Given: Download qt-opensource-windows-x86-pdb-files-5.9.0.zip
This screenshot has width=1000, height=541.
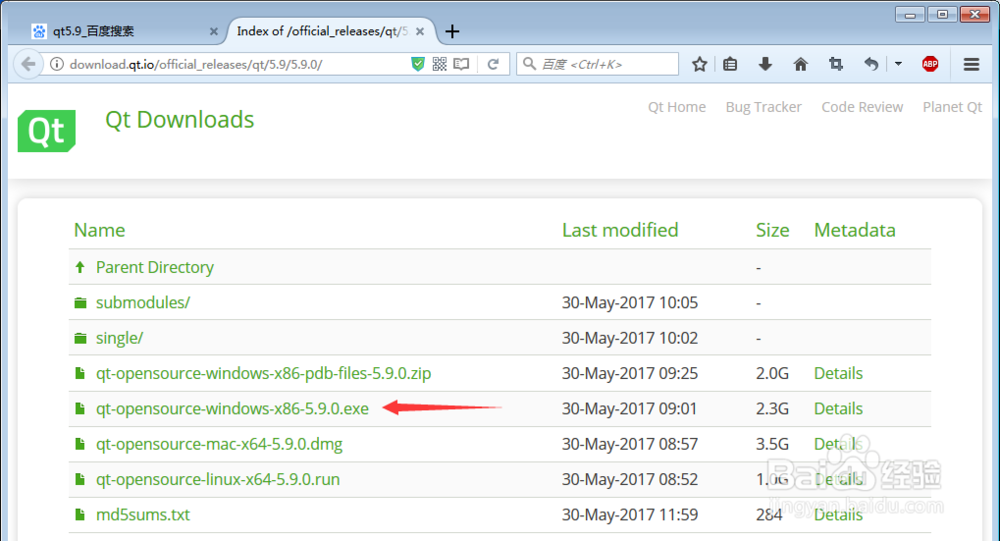Looking at the screenshot, I should [263, 373].
